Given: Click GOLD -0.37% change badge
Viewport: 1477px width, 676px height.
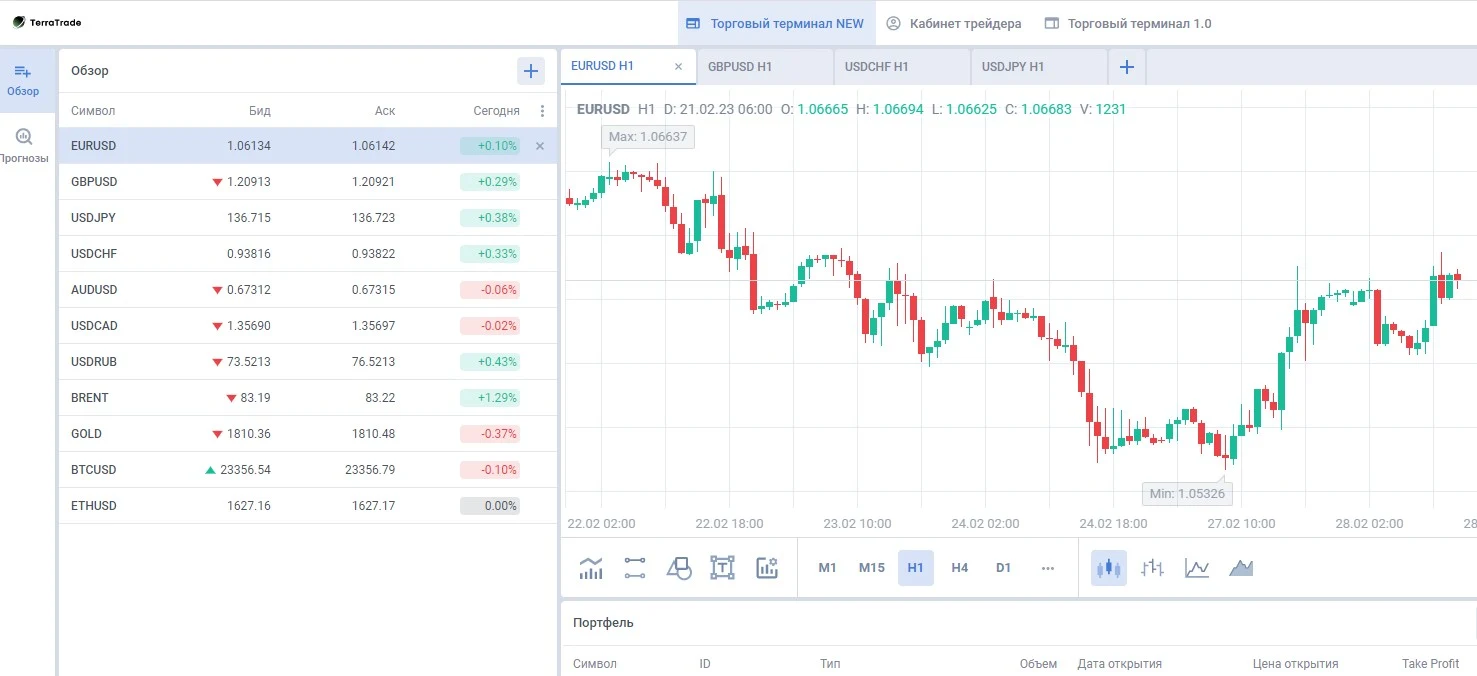Looking at the screenshot, I should [x=490, y=434].
